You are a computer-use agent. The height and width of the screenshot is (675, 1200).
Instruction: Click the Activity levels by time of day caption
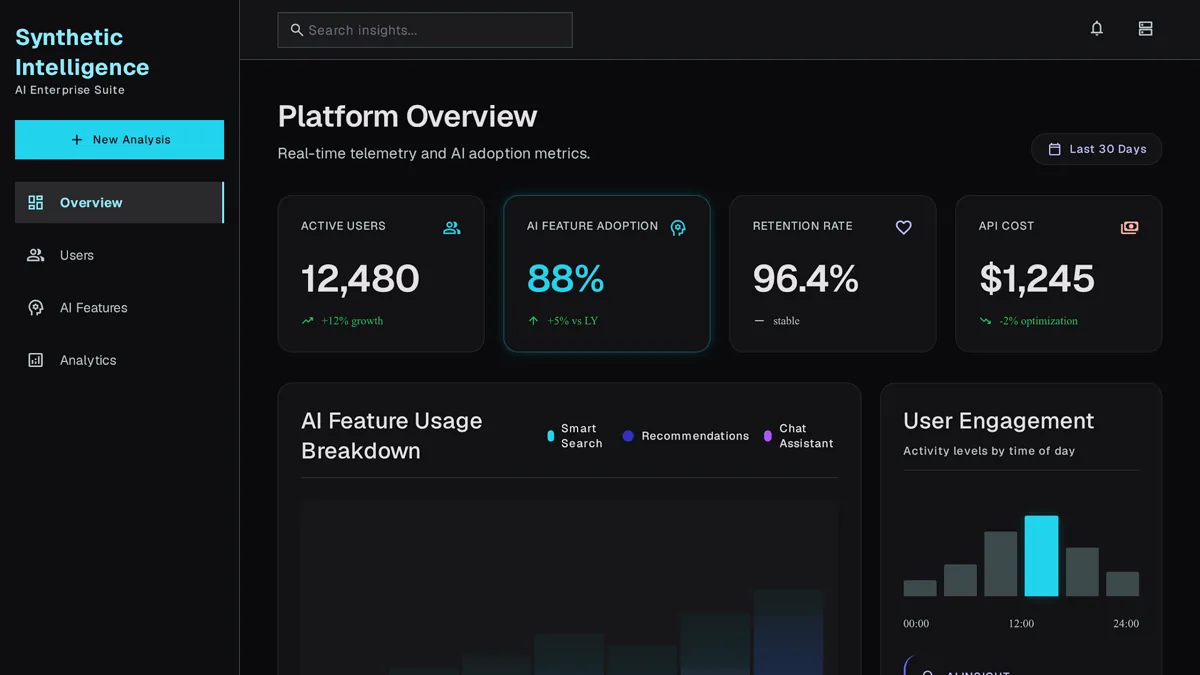click(989, 451)
